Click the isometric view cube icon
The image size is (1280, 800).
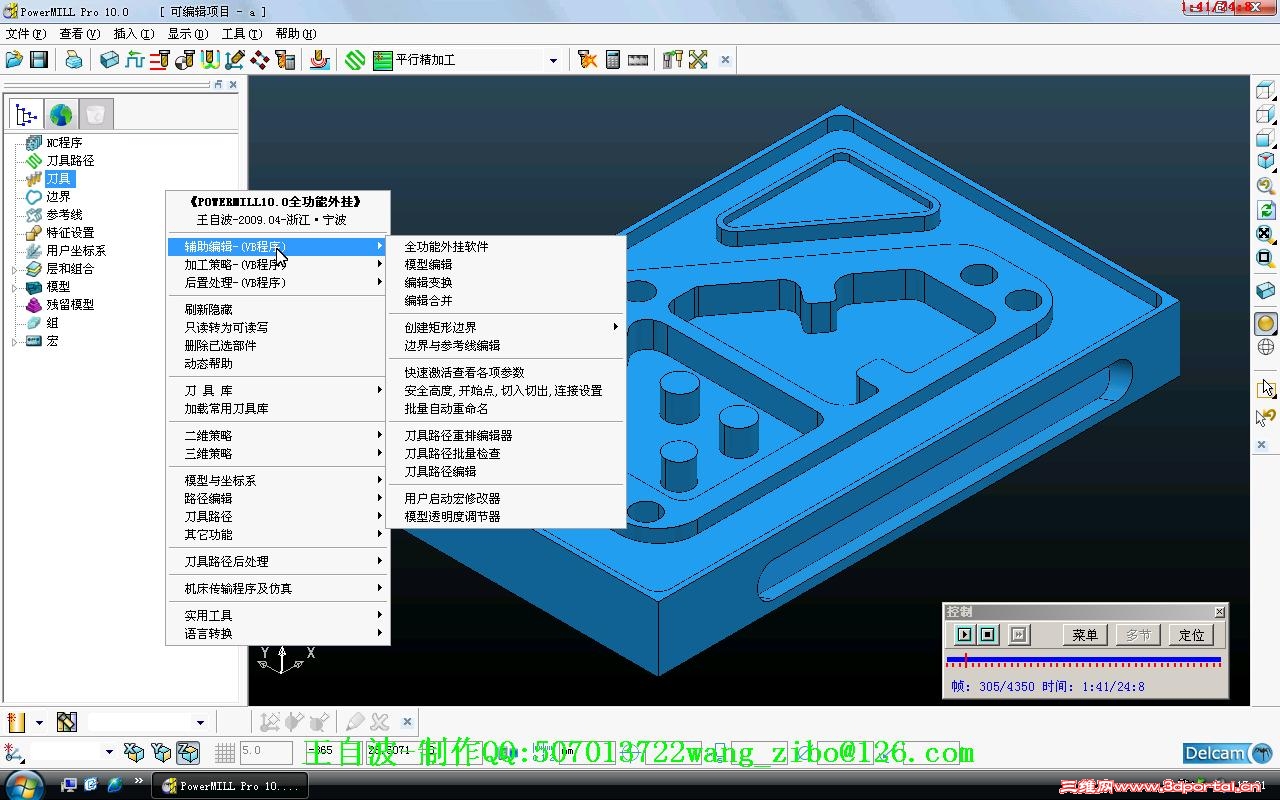click(x=1266, y=161)
